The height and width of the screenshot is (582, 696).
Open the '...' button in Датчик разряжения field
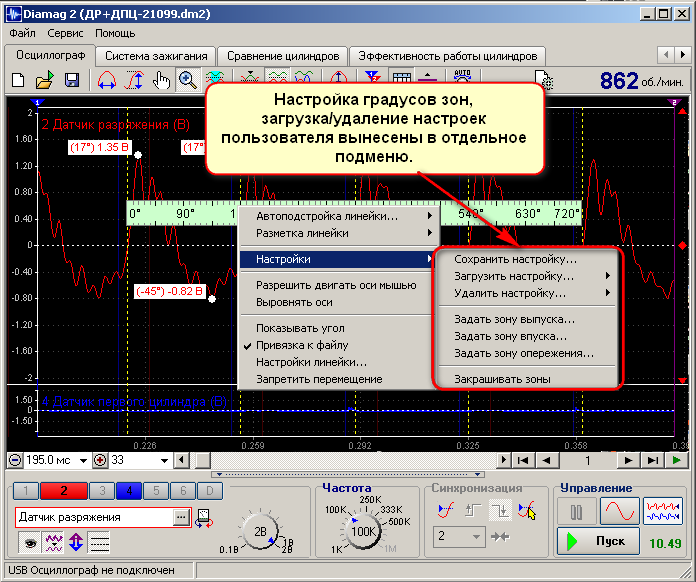181,518
